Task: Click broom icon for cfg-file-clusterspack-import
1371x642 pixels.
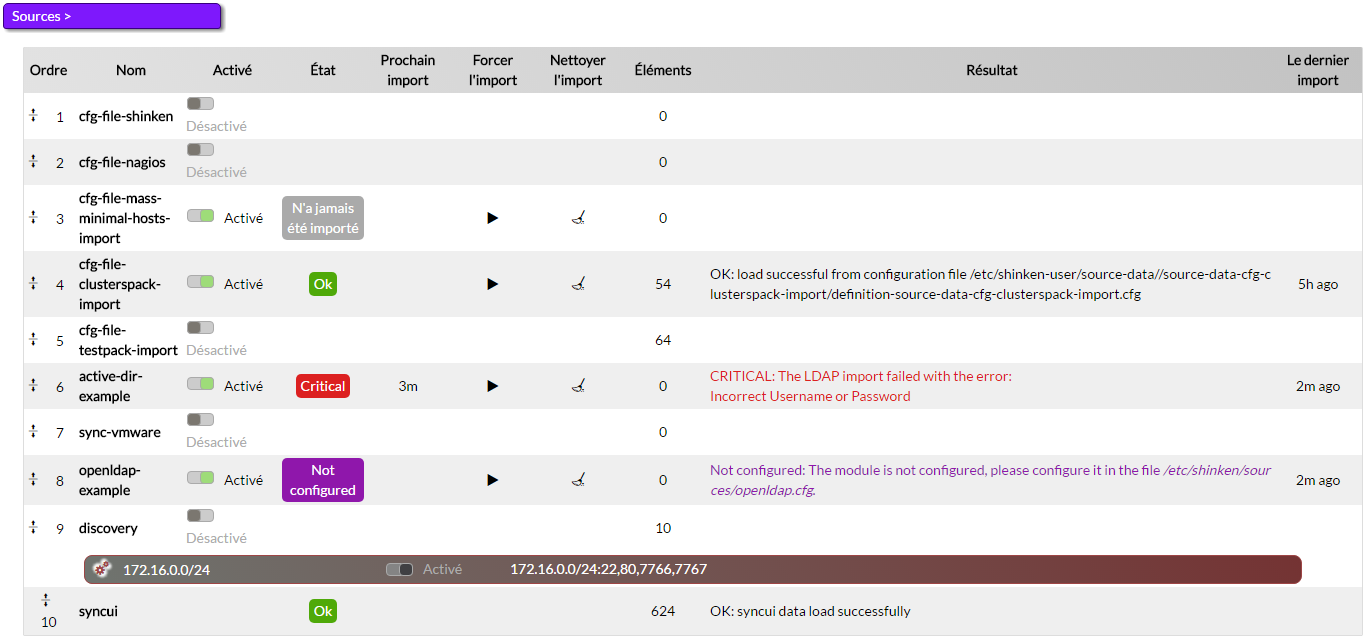Action: pyautogui.click(x=578, y=284)
